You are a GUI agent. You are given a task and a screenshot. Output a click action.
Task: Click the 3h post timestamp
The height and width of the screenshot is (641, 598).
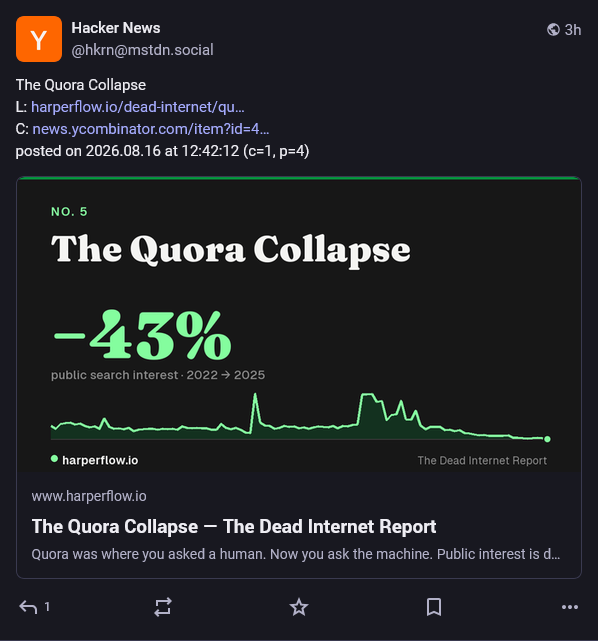point(573,30)
